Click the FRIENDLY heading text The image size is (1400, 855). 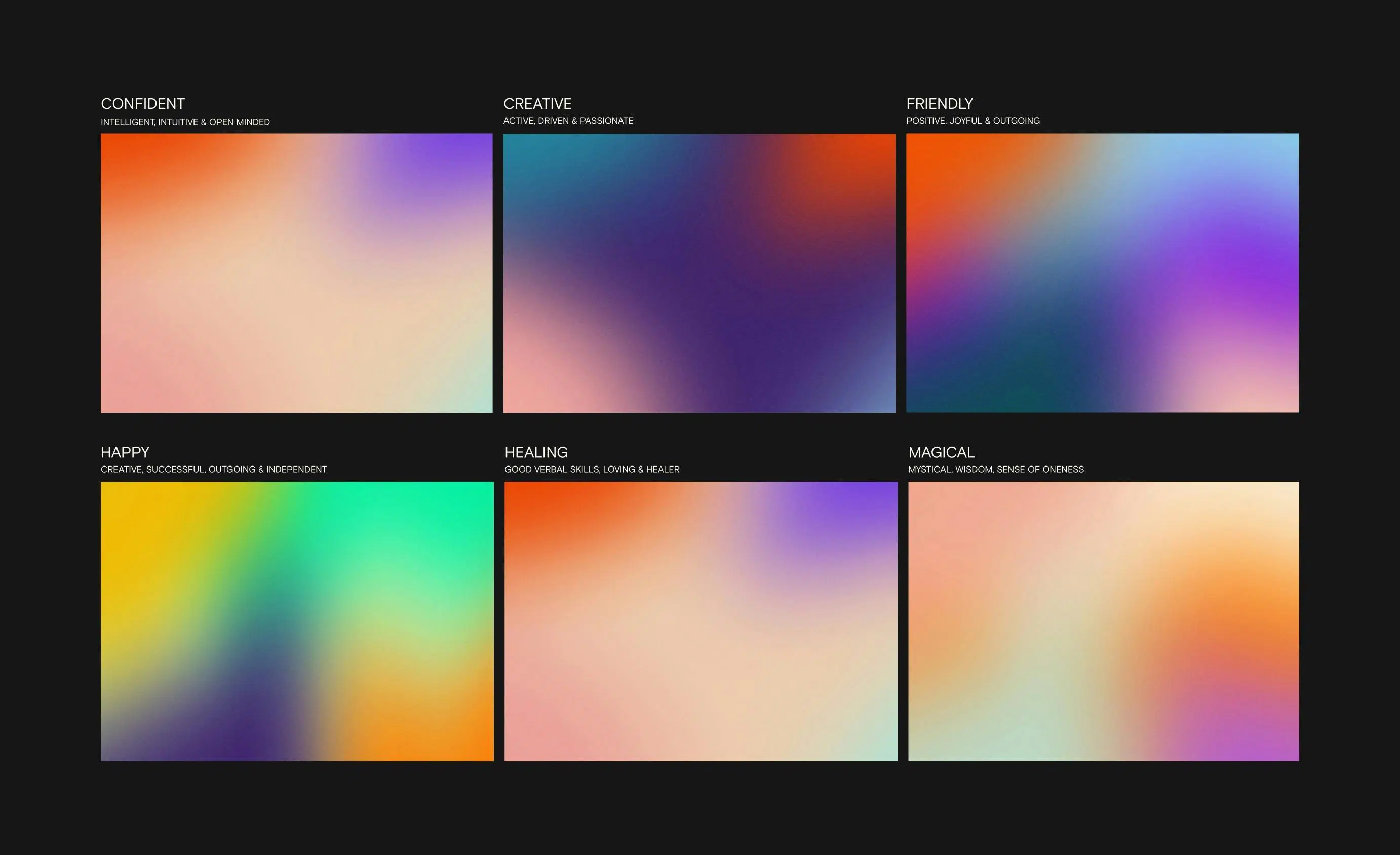click(x=939, y=104)
